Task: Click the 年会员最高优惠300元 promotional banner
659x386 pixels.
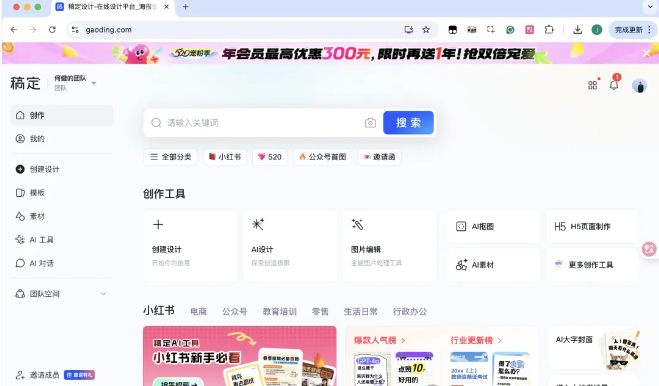Action: [330, 53]
